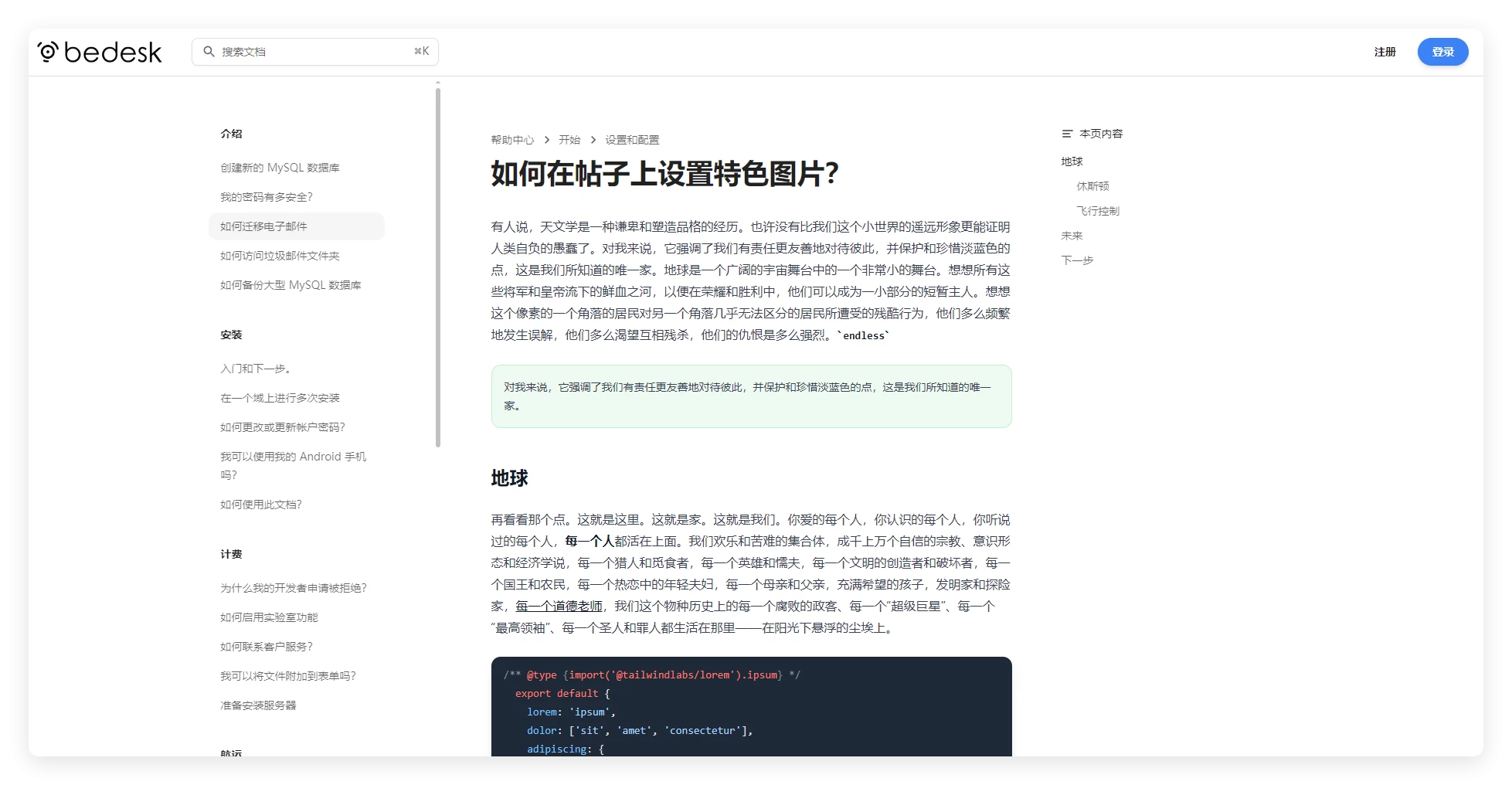
Task: Open 创建新的 MySQL 数据库 article
Action: [x=280, y=168]
